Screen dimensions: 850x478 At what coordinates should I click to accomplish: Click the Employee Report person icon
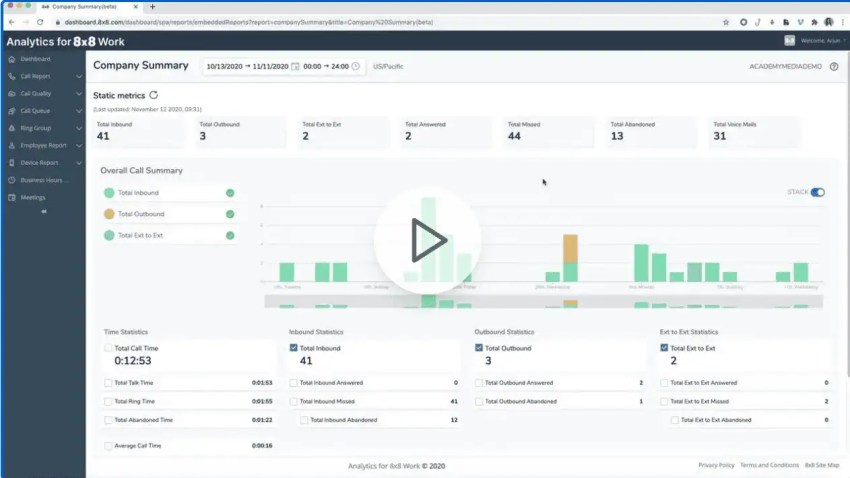pyautogui.click(x=12, y=146)
